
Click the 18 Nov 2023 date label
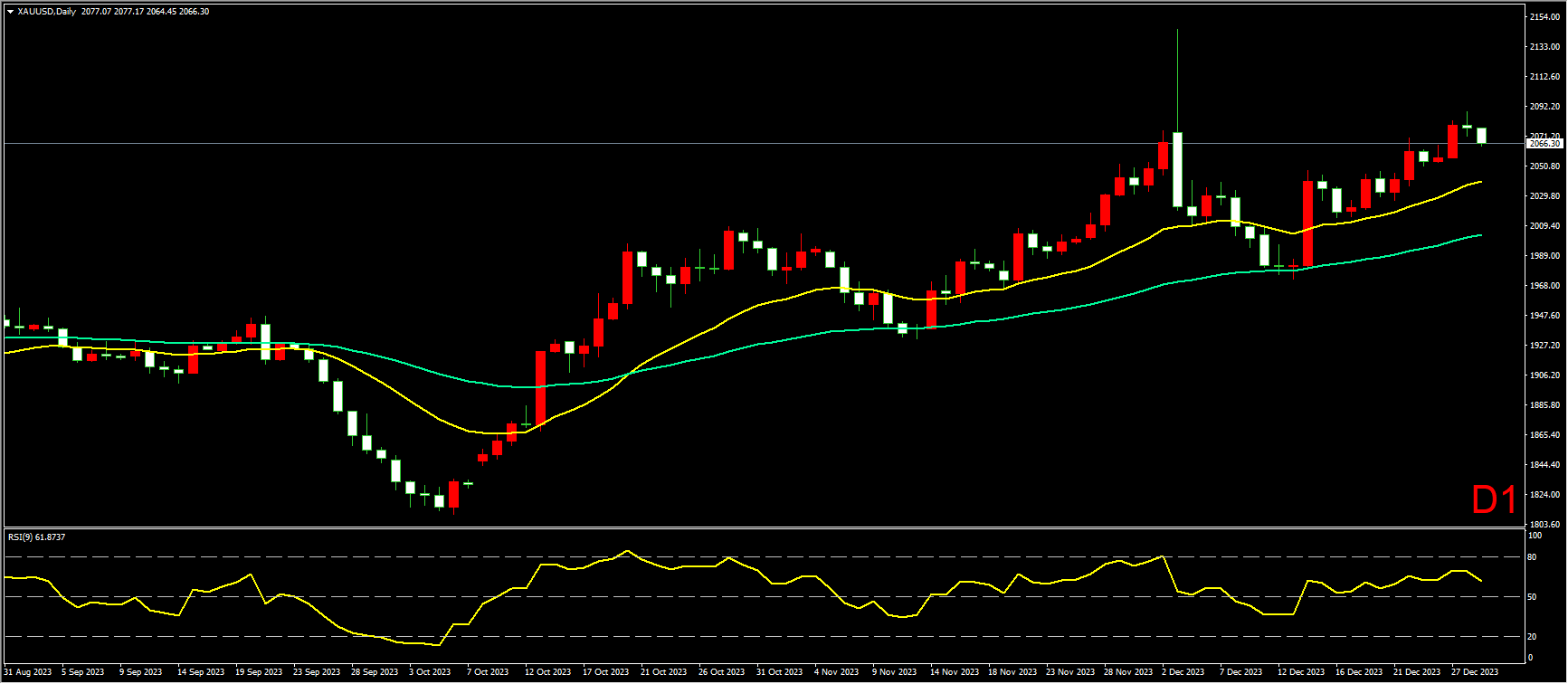click(1012, 672)
